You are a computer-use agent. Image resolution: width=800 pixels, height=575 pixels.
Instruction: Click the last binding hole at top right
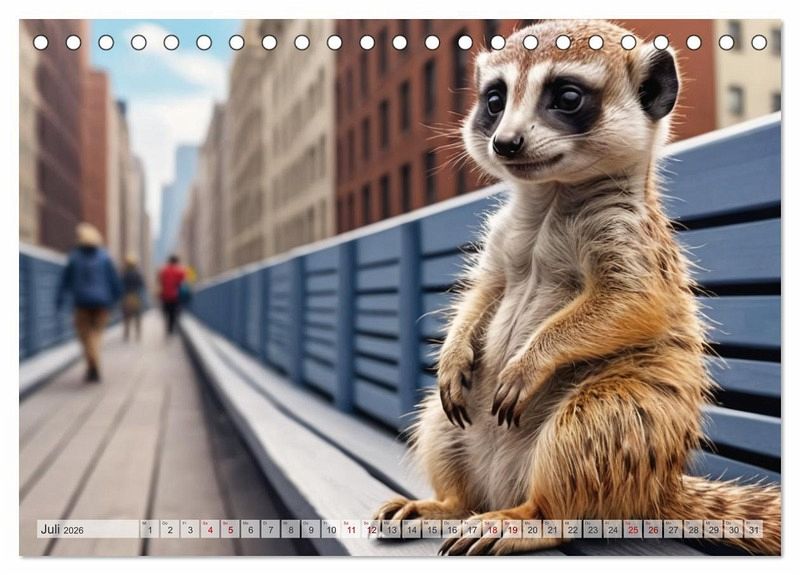[759, 42]
